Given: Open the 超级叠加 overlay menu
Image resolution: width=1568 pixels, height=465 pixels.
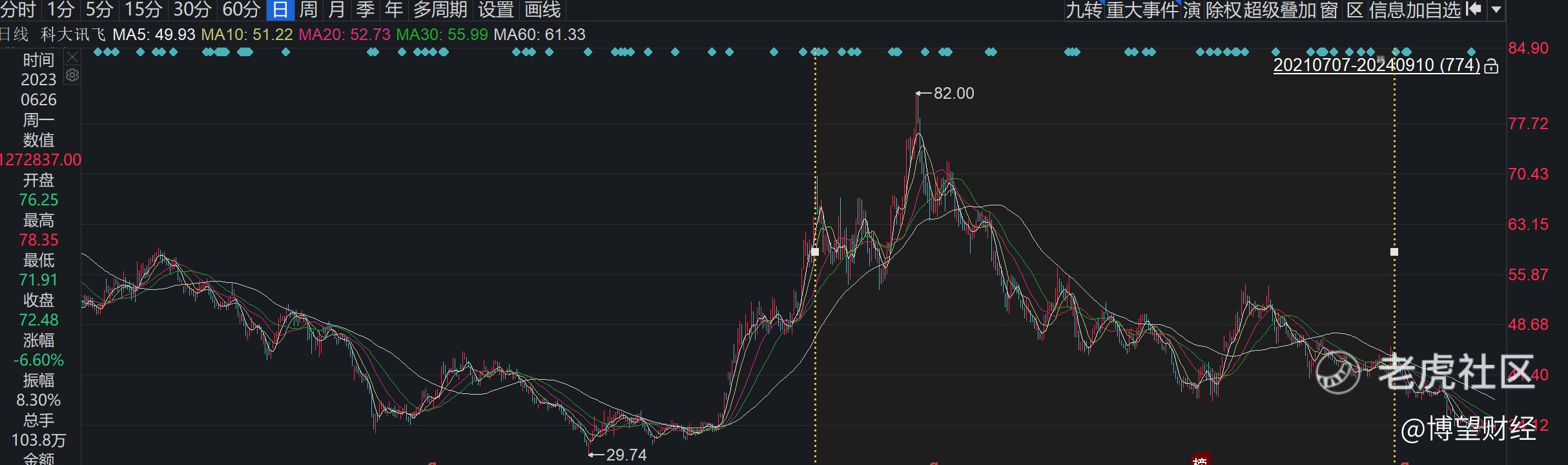Looking at the screenshot, I should click(x=1279, y=10).
